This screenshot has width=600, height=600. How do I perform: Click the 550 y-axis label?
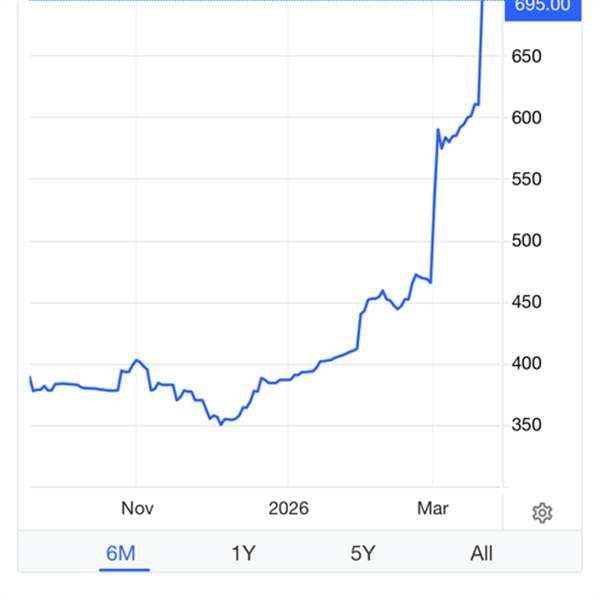[526, 179]
